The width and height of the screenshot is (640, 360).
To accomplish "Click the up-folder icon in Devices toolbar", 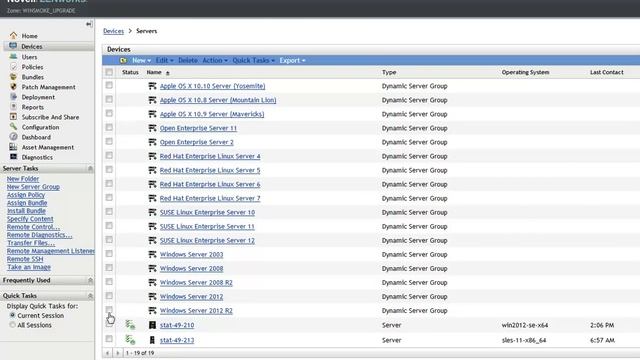I will pyautogui.click(x=123, y=60).
